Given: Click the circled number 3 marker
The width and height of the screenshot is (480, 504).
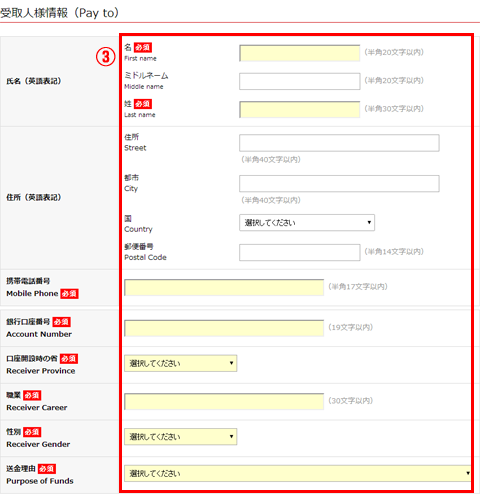Looking at the screenshot, I should (106, 57).
